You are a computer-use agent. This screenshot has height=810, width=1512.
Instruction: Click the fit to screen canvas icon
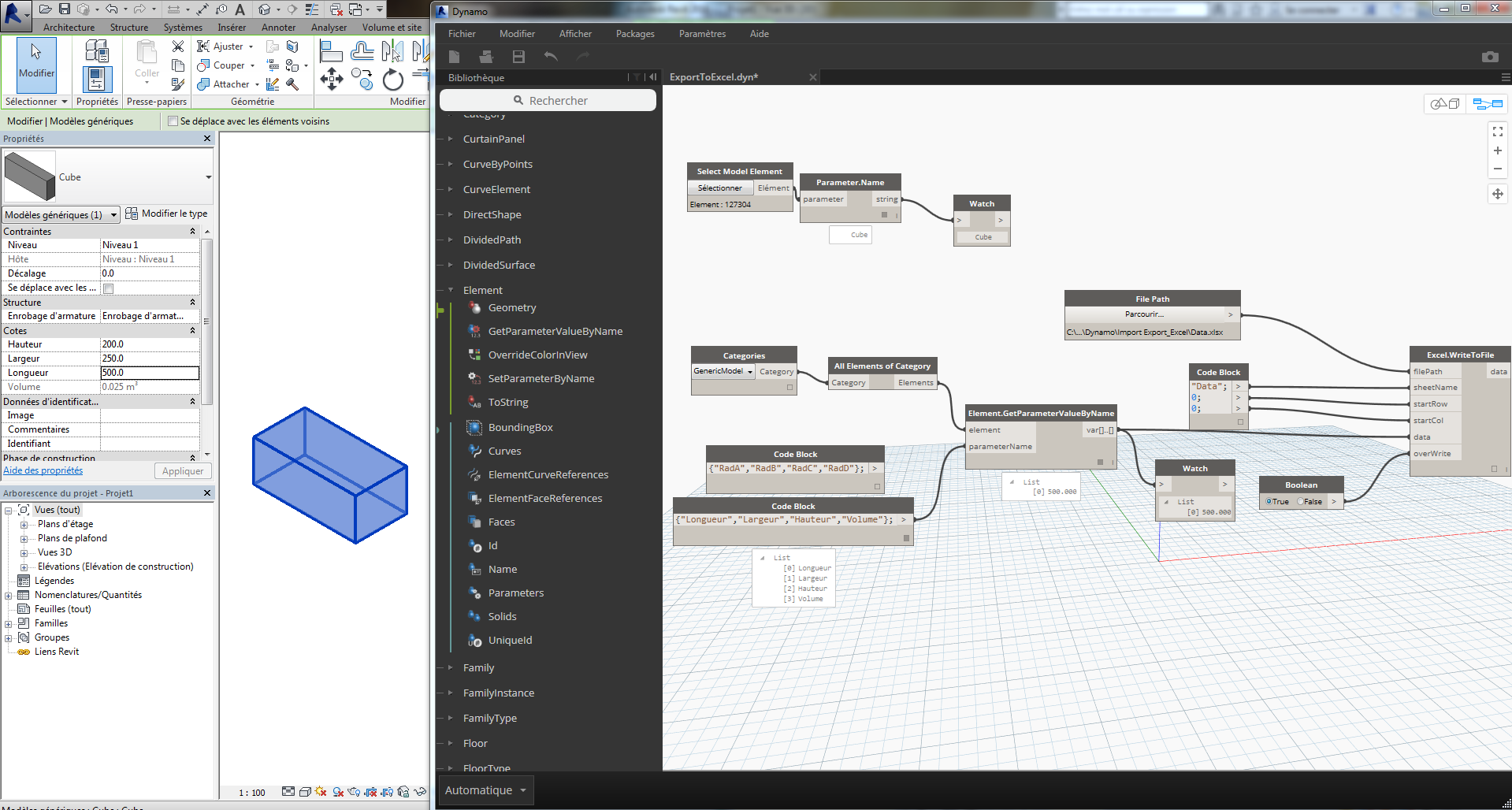[x=1497, y=132]
